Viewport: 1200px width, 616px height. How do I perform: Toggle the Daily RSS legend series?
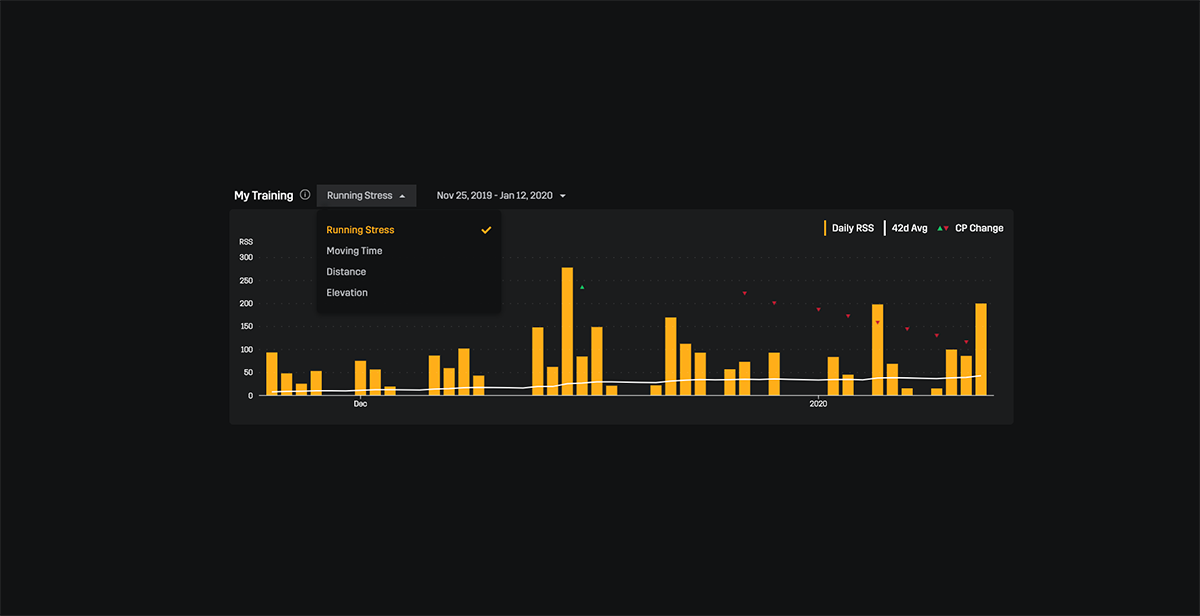tap(852, 228)
